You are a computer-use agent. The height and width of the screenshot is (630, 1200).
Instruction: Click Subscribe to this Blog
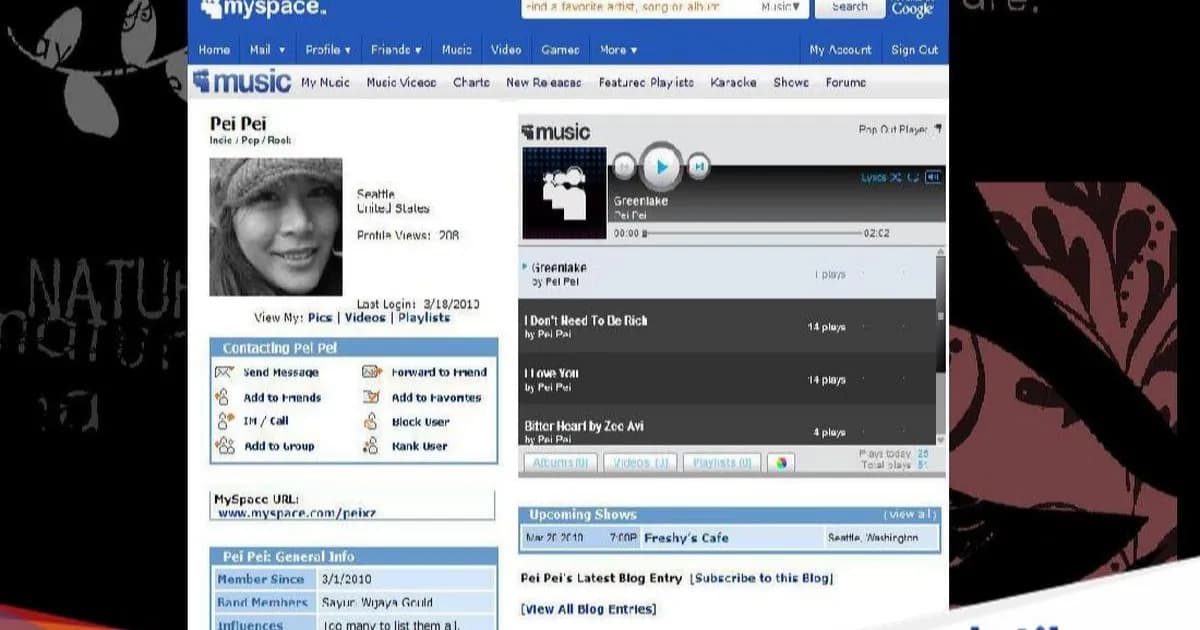[762, 578]
